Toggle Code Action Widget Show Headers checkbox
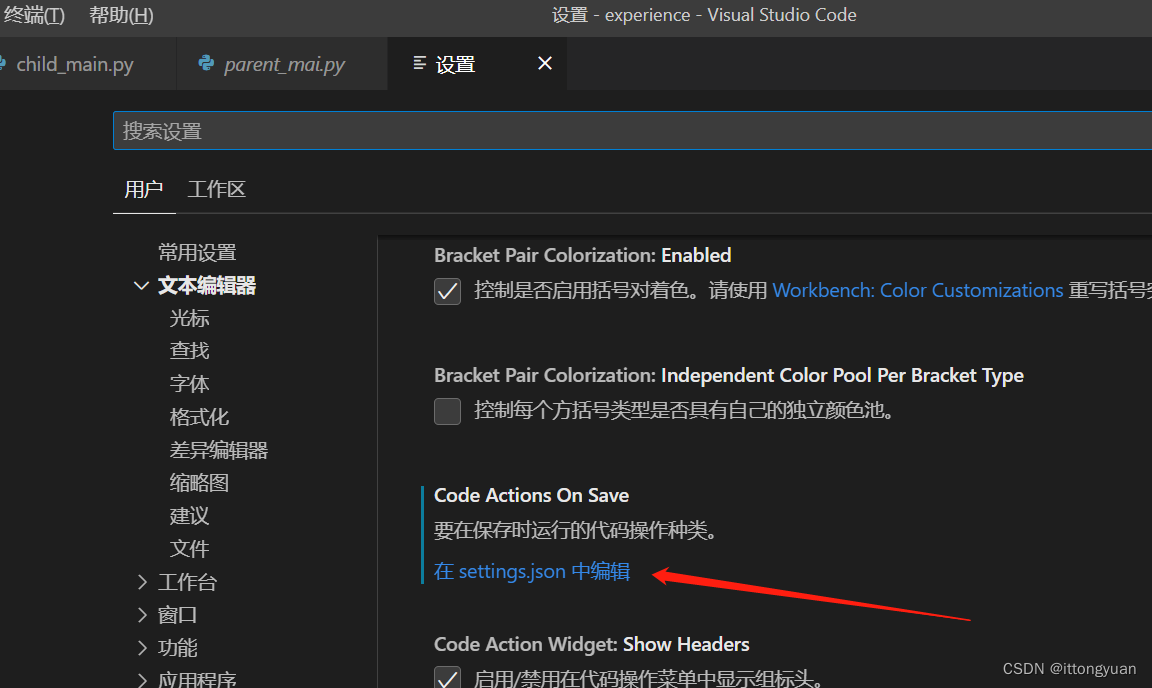The width and height of the screenshot is (1152, 688). 447,679
